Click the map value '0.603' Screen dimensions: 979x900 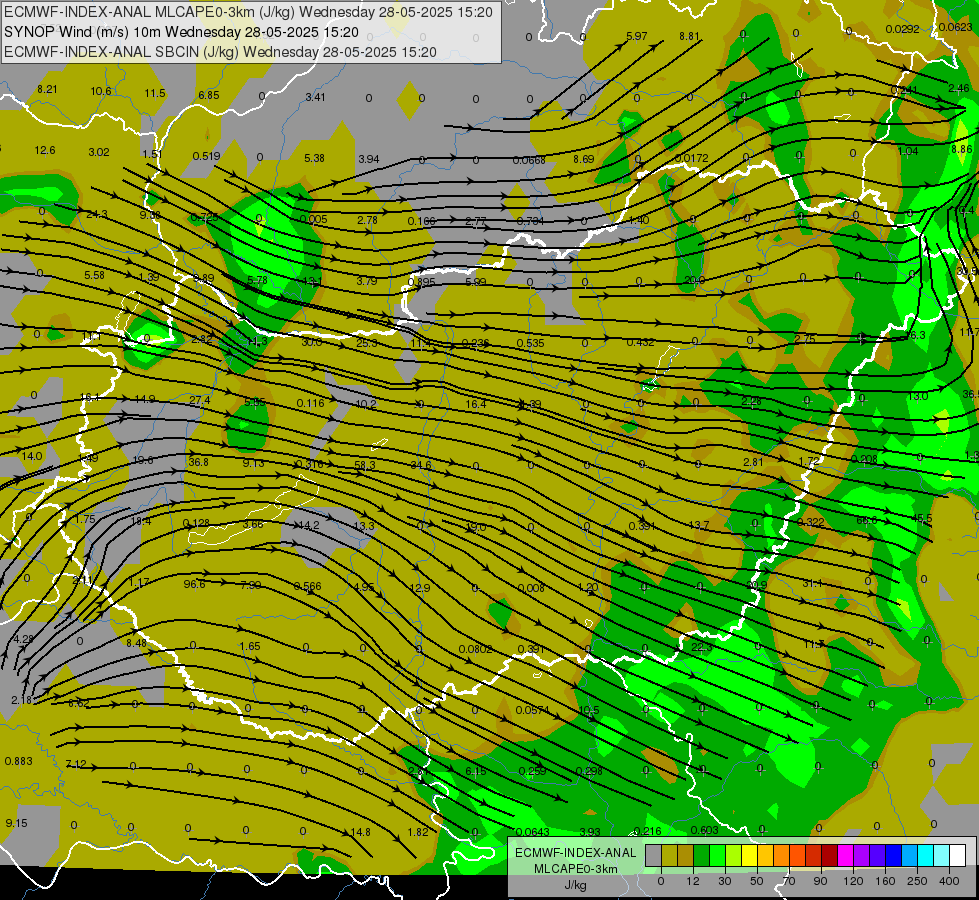point(704,829)
